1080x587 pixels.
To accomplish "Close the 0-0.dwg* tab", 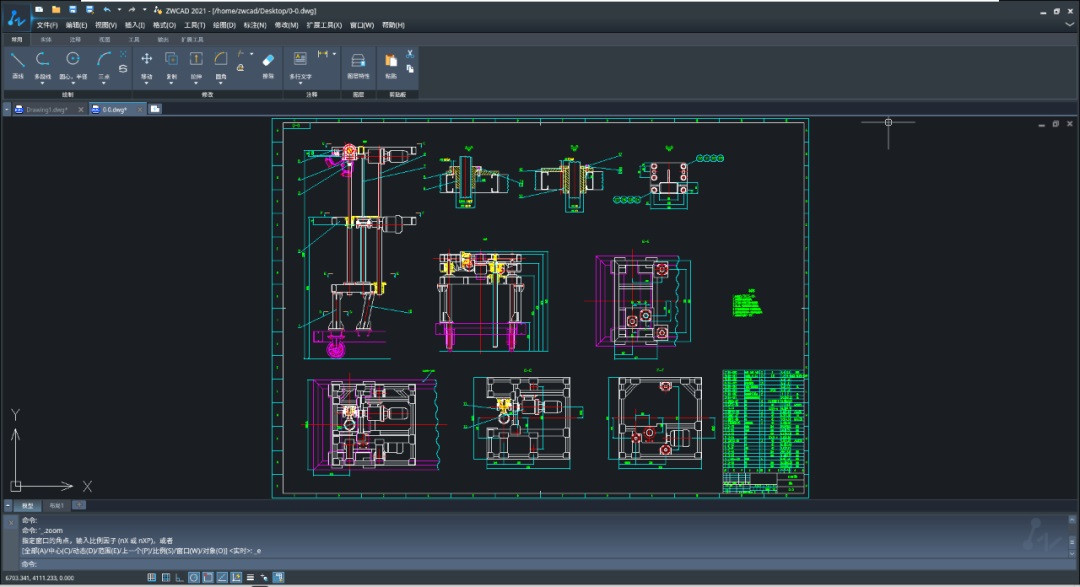I will pos(140,110).
